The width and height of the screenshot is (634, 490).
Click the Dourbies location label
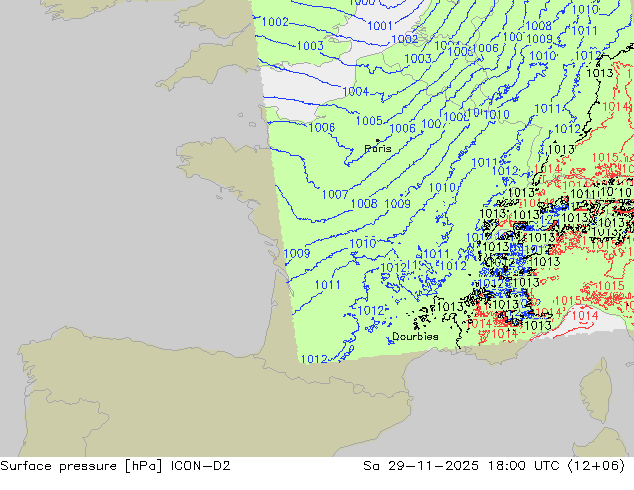click(x=415, y=336)
